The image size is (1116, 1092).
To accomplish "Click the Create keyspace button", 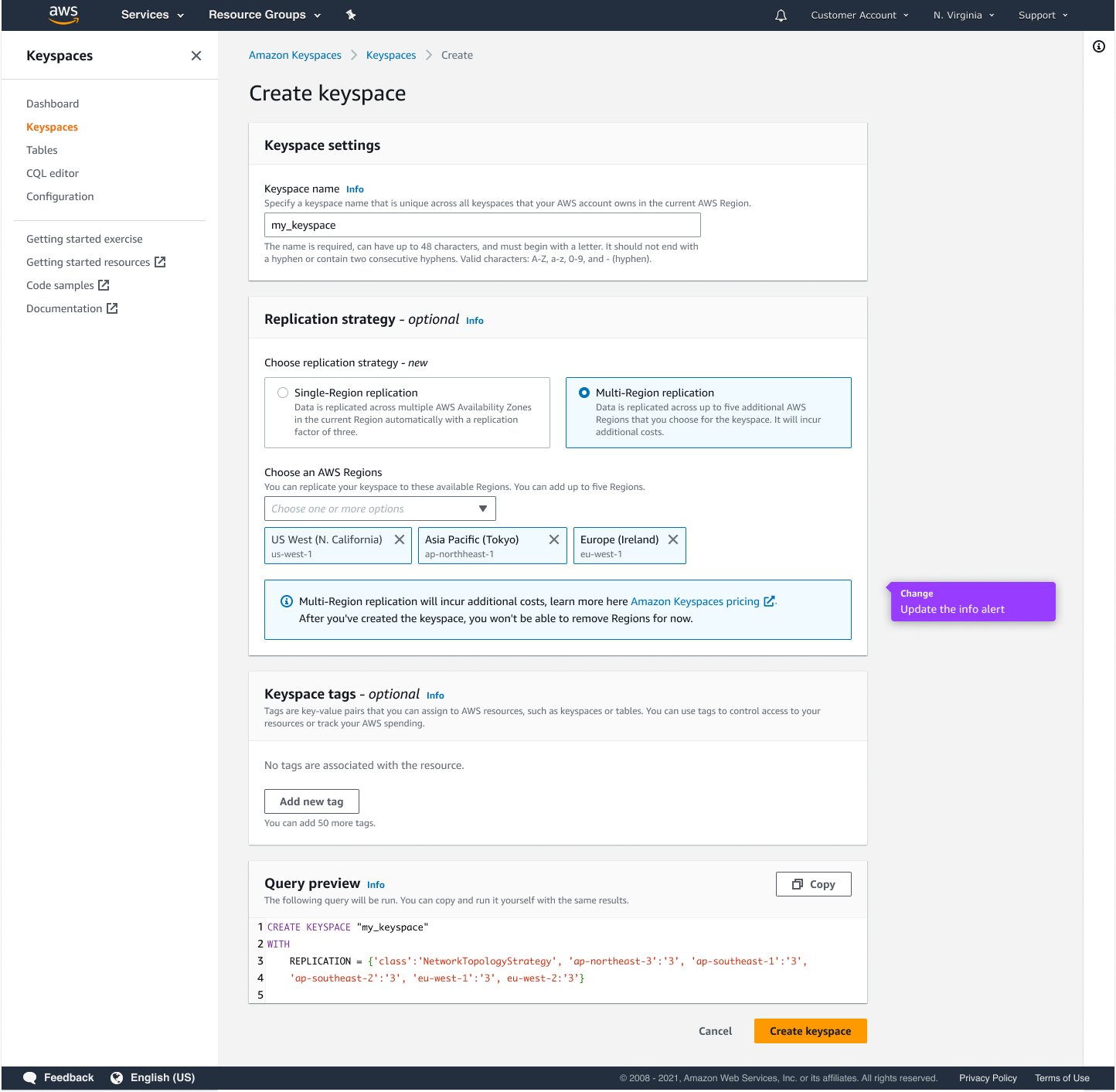I will pyautogui.click(x=810, y=1030).
